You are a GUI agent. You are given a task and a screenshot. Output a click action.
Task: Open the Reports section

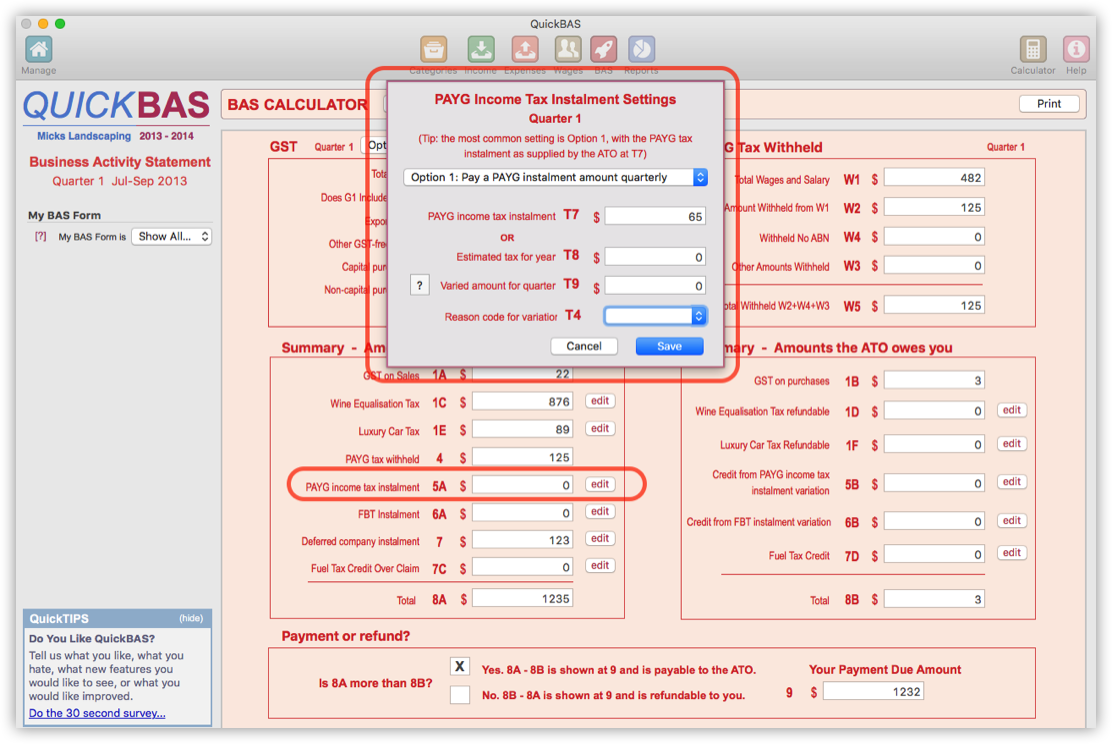[x=641, y=48]
